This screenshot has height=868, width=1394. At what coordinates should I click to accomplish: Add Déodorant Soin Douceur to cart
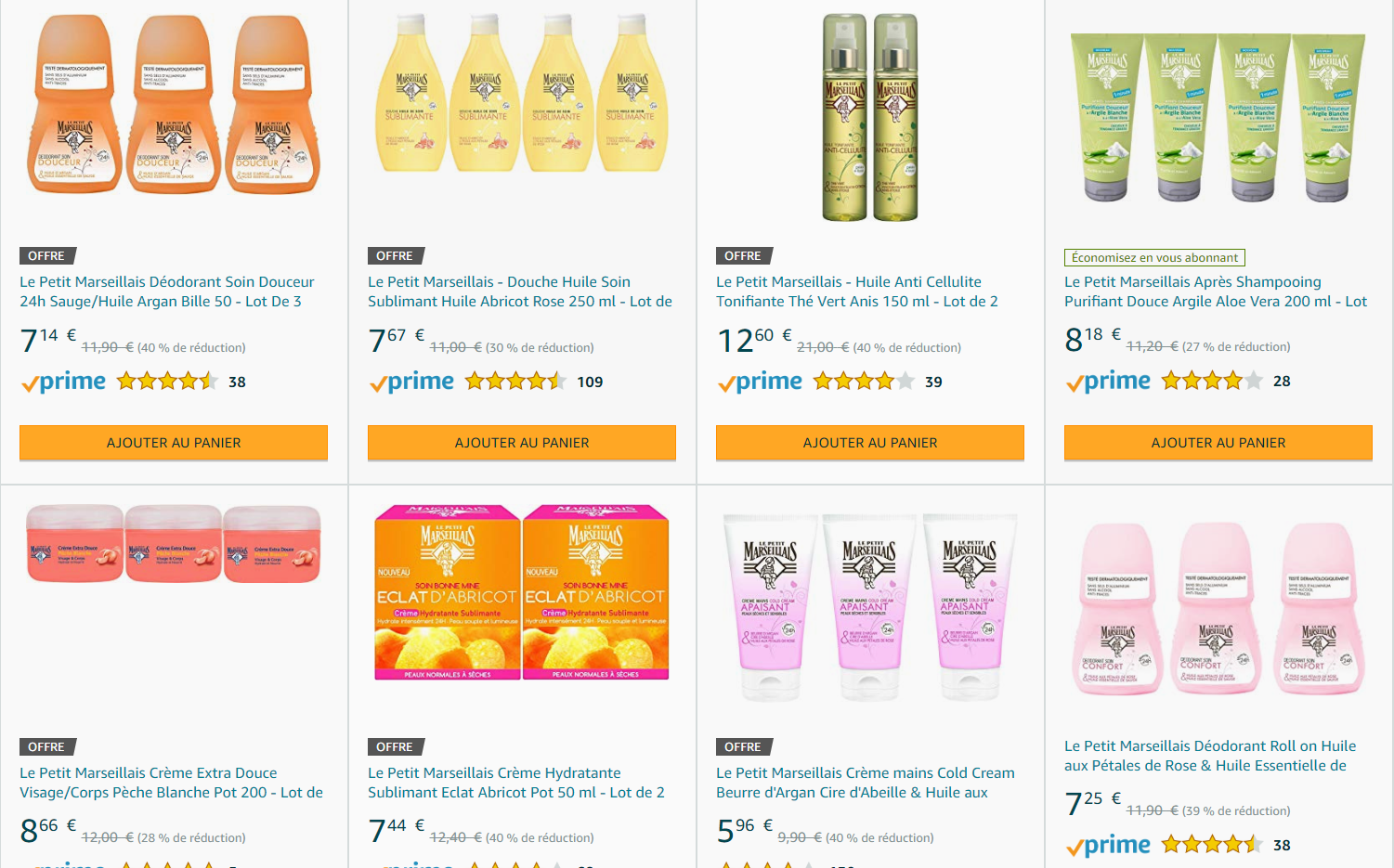click(x=174, y=443)
